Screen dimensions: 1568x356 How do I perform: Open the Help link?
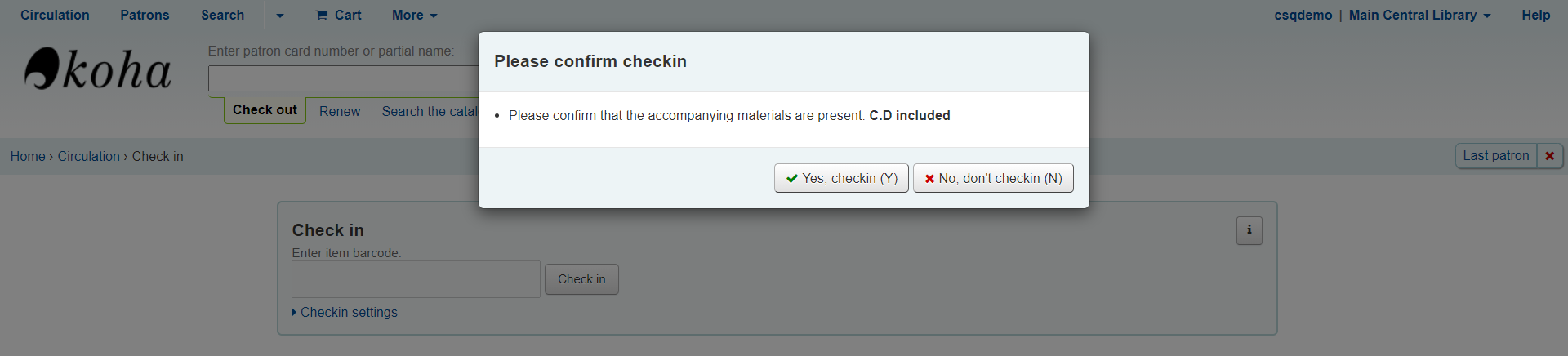[1535, 15]
